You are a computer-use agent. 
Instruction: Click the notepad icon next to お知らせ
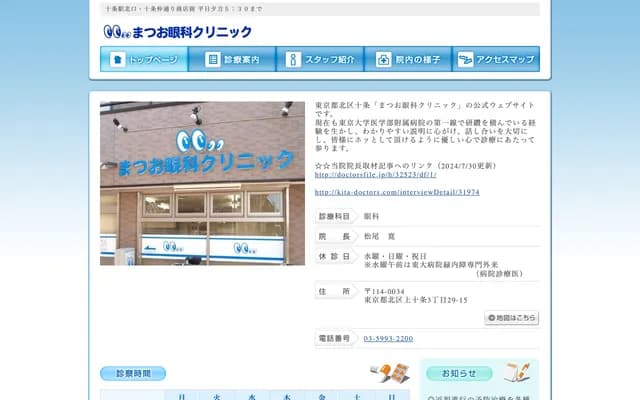tap(516, 373)
